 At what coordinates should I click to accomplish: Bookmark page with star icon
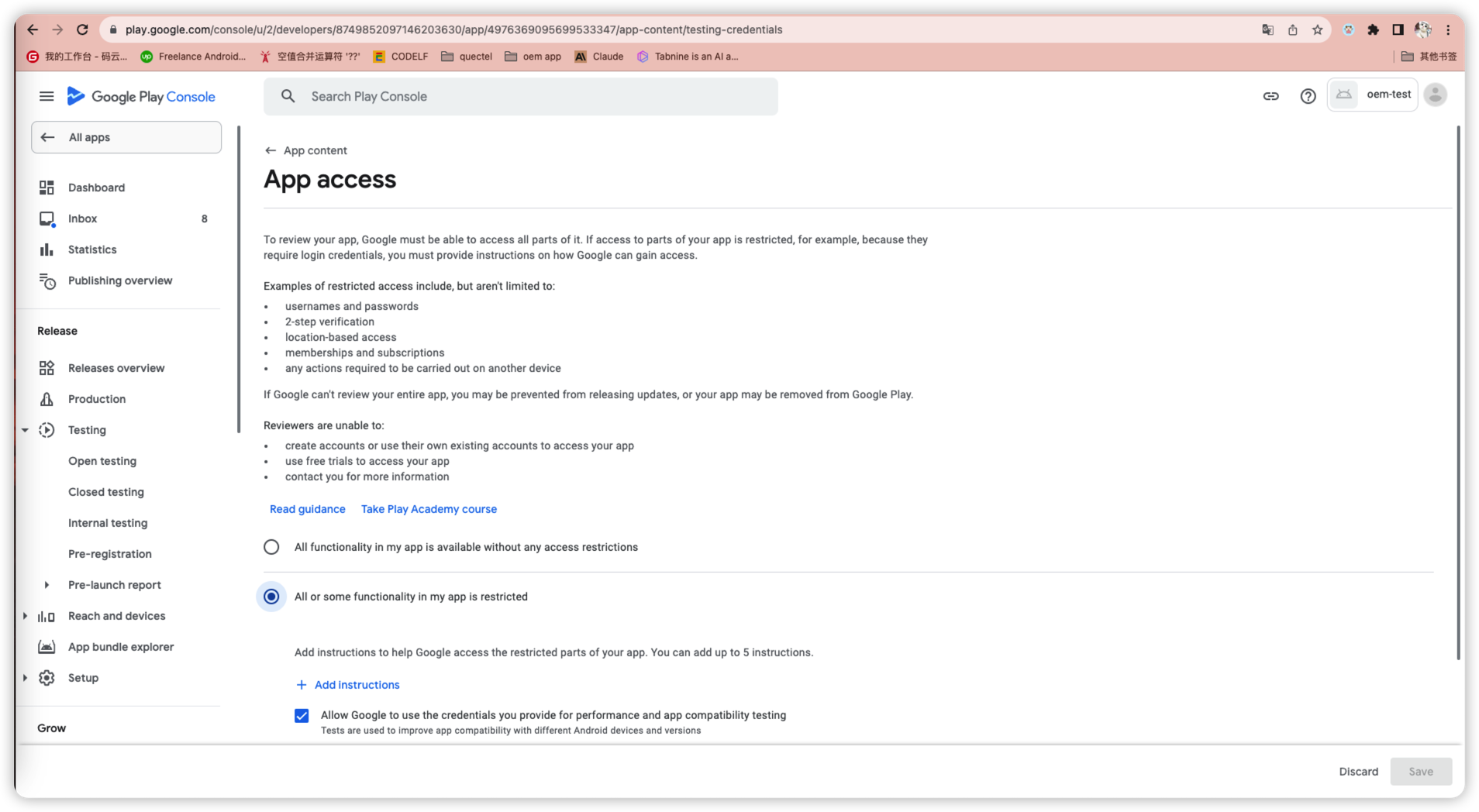pyautogui.click(x=1317, y=29)
